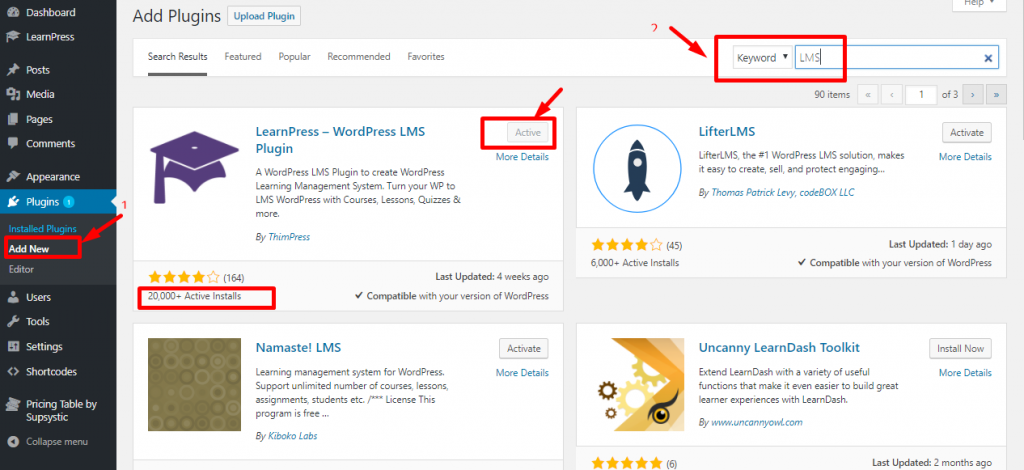Image resolution: width=1024 pixels, height=470 pixels.
Task: Click the LifterLMS rocket logo
Action: pos(637,168)
